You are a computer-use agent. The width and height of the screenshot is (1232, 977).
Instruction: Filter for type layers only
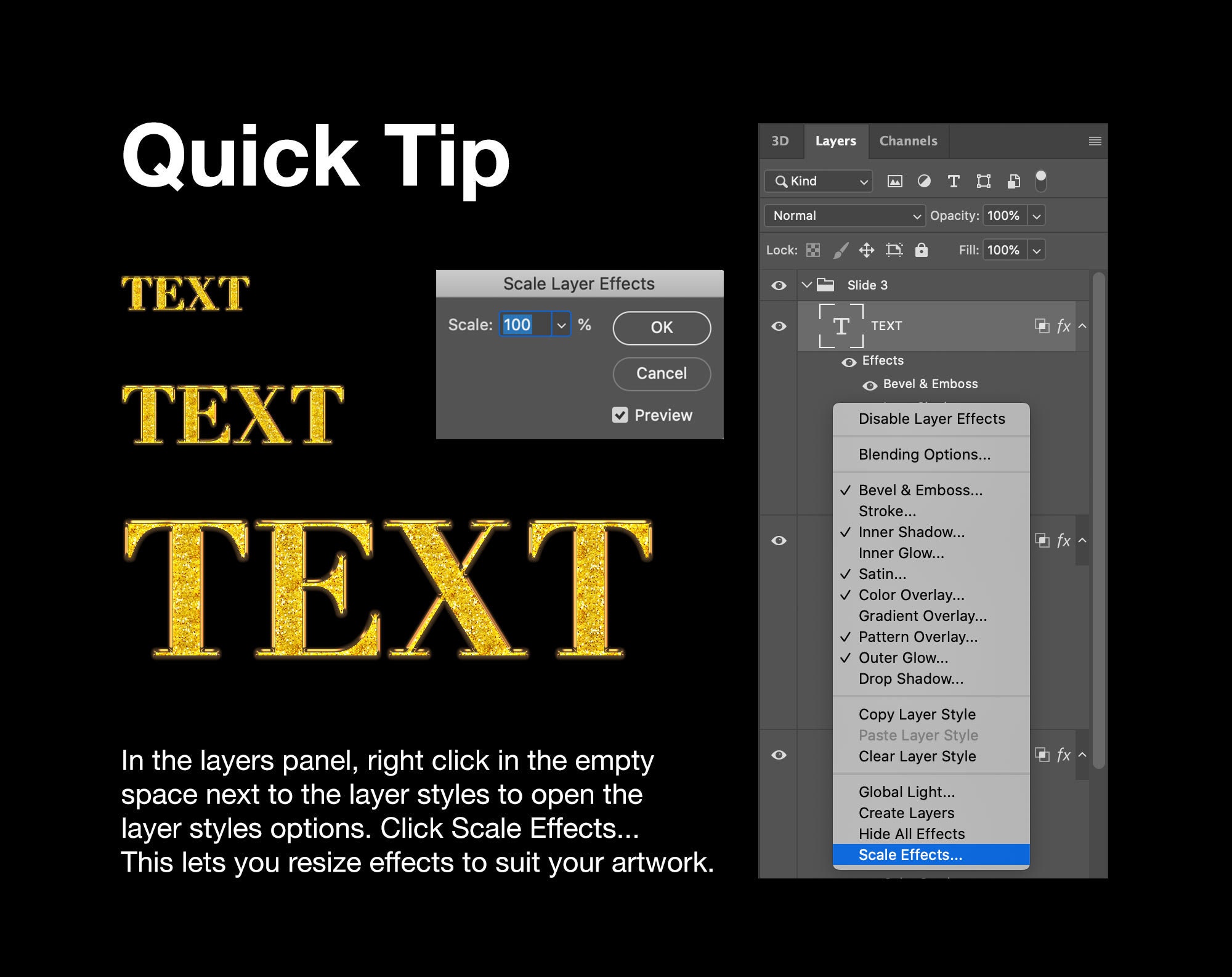click(954, 180)
